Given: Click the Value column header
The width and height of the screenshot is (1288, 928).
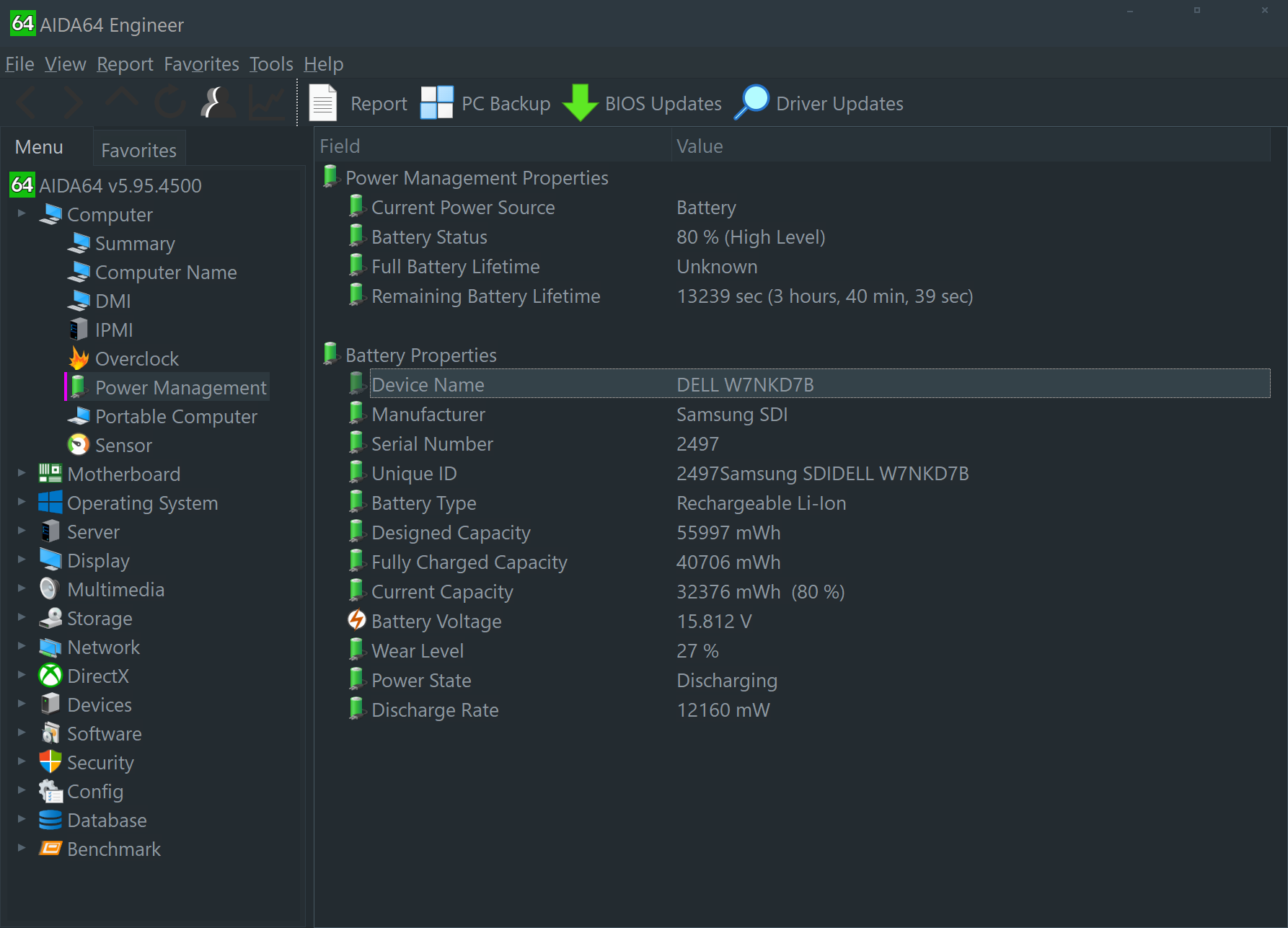Looking at the screenshot, I should (971, 146).
